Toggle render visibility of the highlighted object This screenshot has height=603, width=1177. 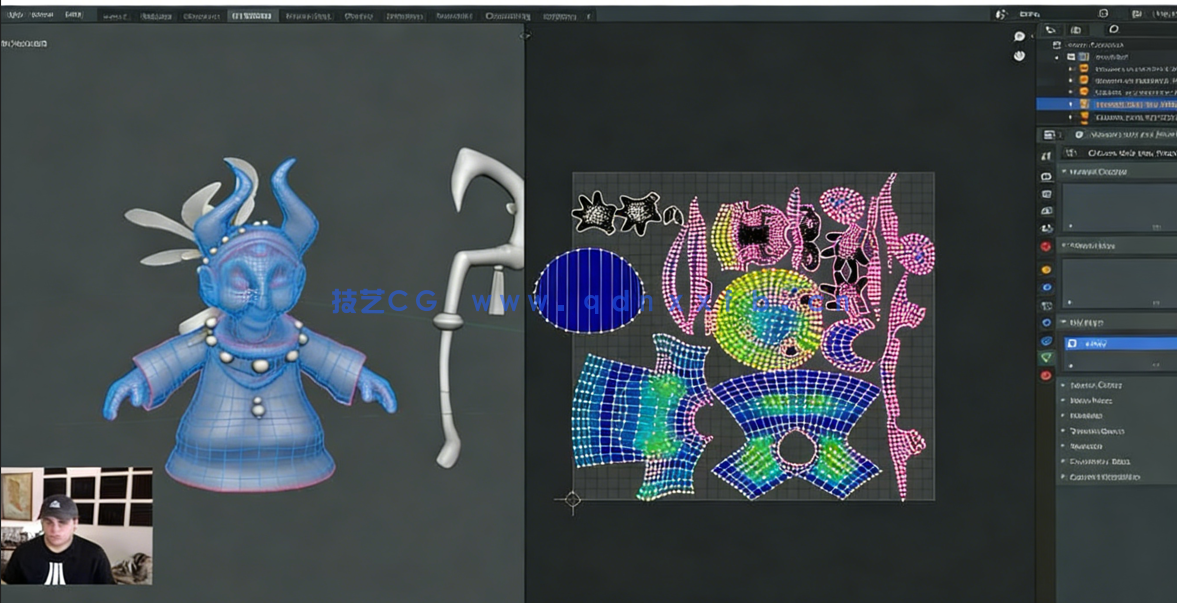pos(1174,102)
